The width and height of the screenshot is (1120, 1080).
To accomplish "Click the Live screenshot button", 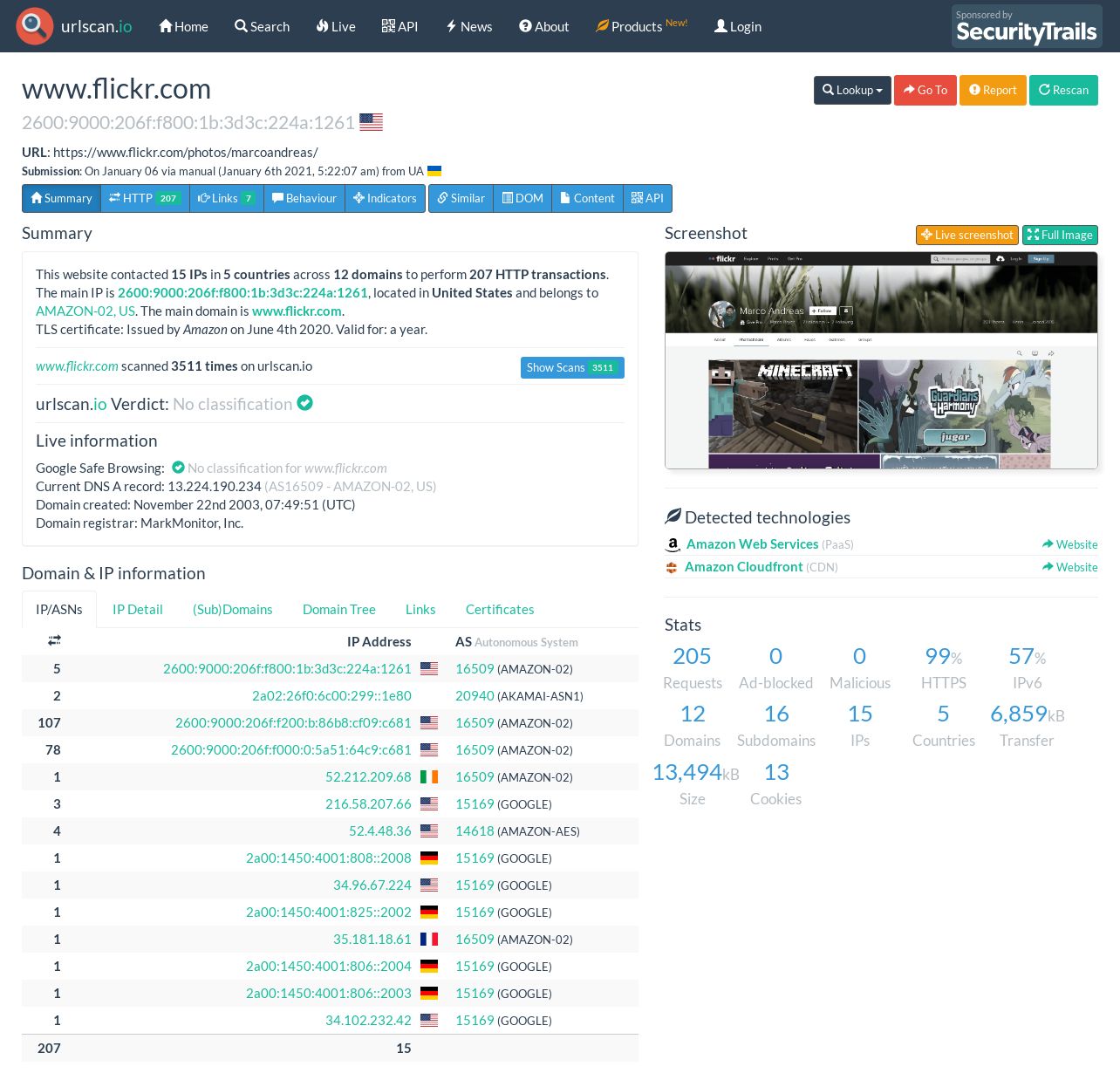I will [x=966, y=235].
